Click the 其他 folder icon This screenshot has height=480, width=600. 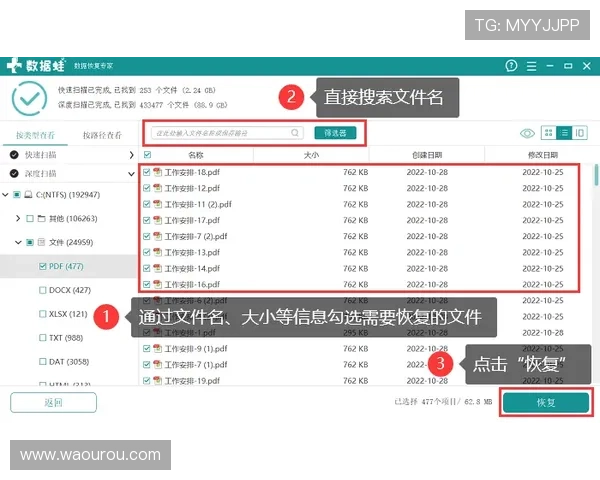42,219
